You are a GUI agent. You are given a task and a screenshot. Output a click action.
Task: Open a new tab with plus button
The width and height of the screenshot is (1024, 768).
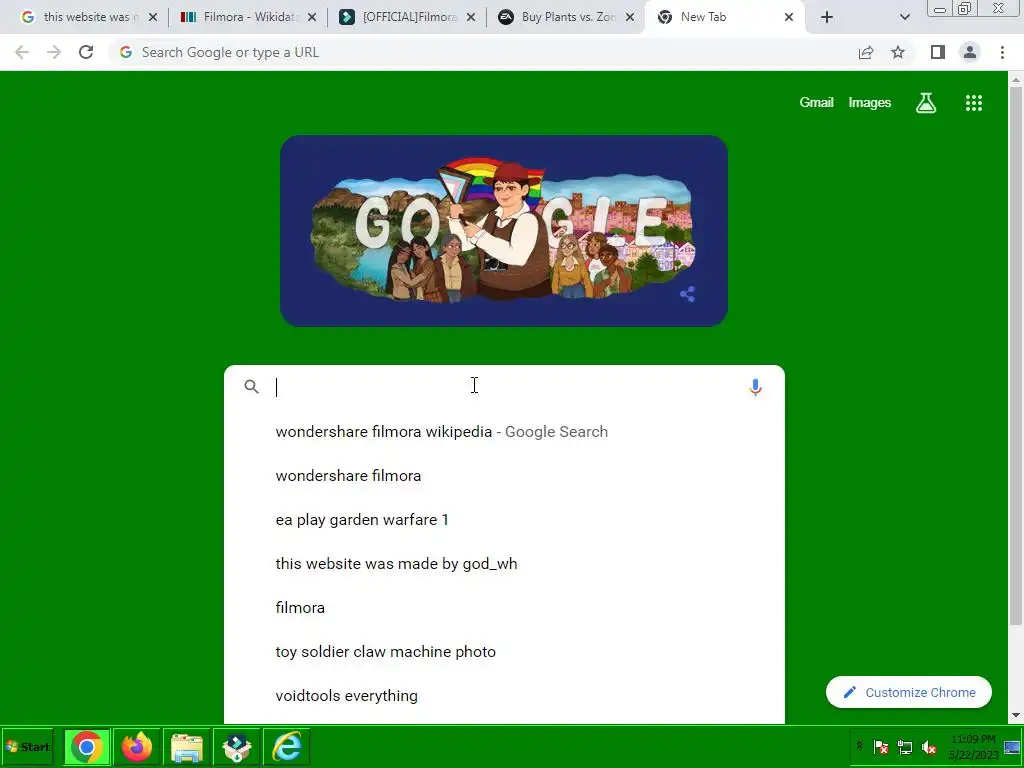coord(827,17)
